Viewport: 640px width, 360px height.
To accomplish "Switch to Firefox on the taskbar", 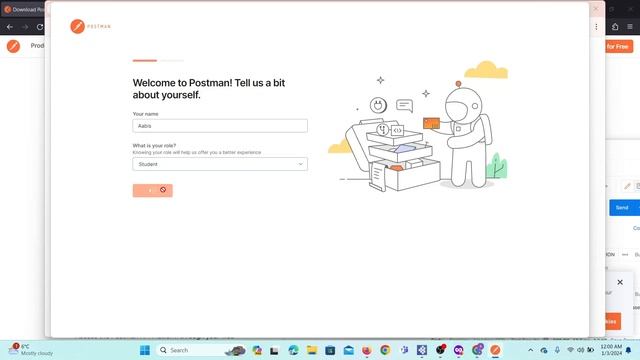I will click(367, 350).
